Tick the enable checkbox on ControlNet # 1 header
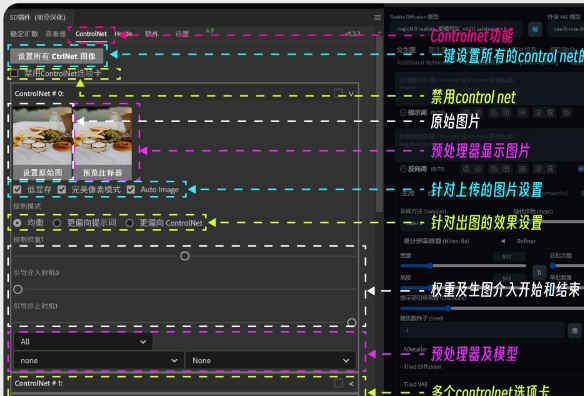 coord(339,383)
